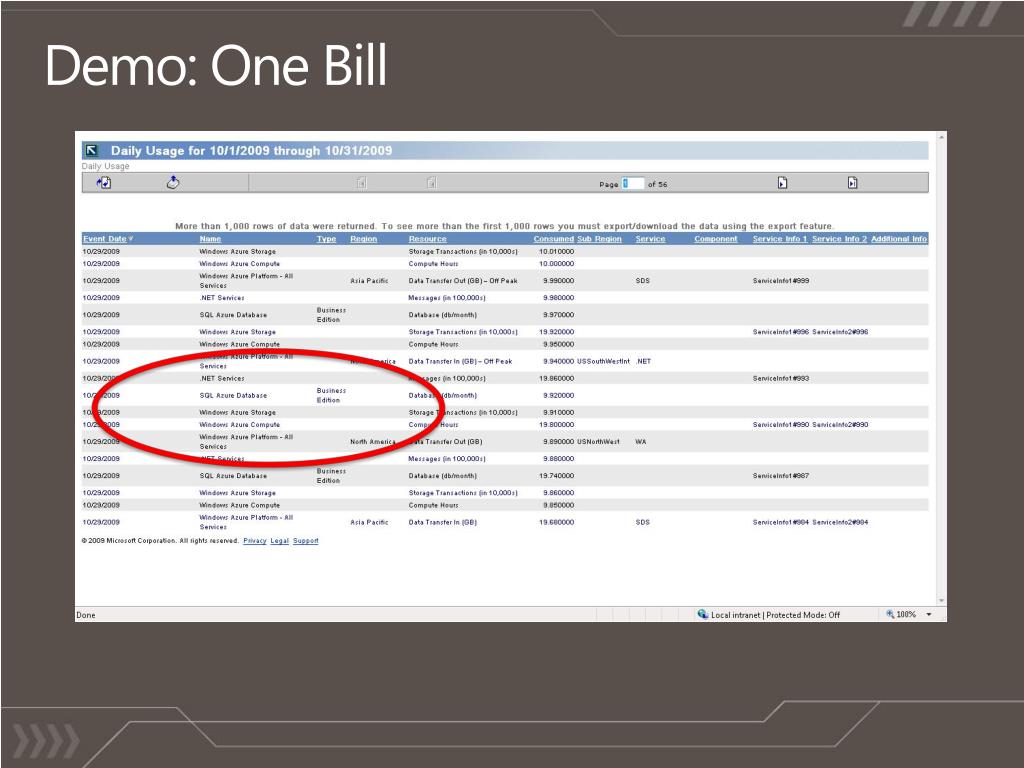Click the ServiceInfo1#984 cell
This screenshot has width=1024, height=768.
pyautogui.click(x=780, y=522)
